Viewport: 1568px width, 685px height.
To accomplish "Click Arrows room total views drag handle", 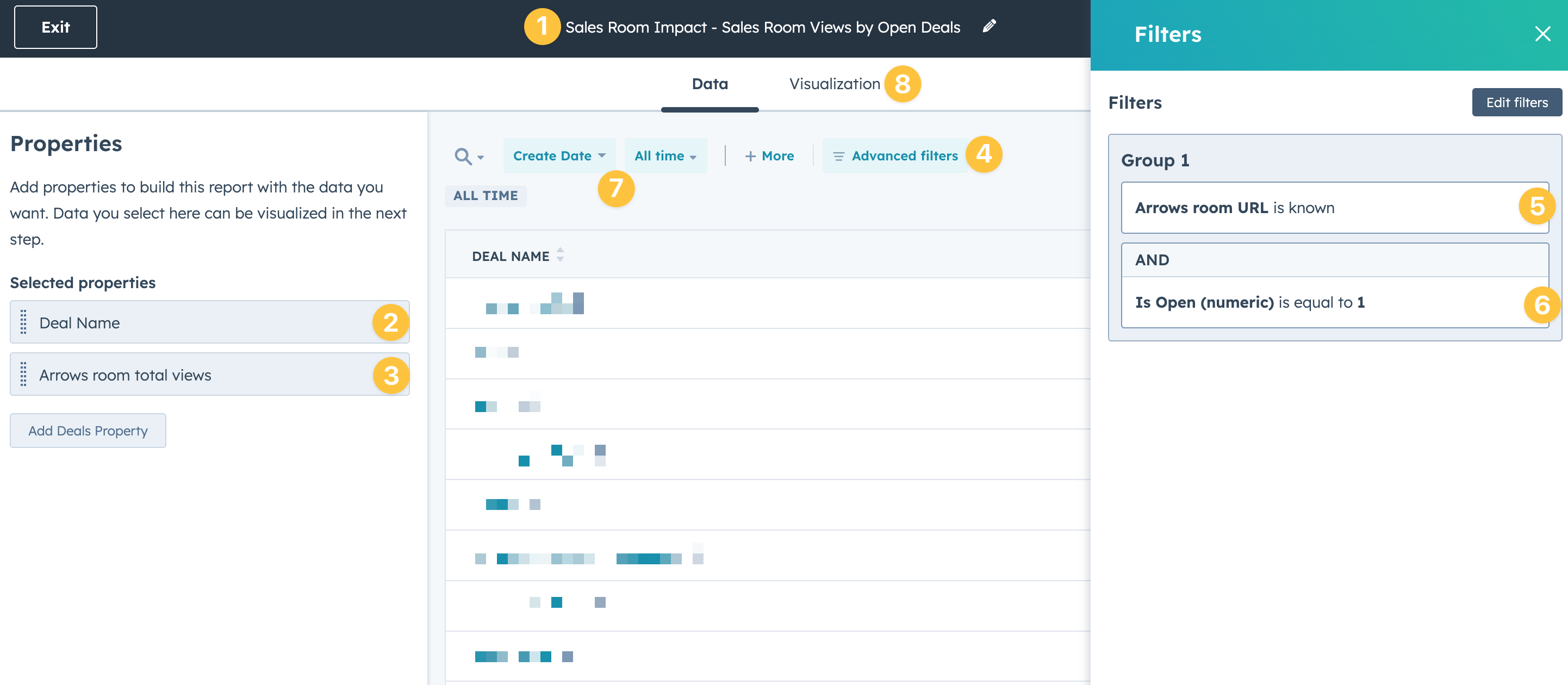I will [24, 375].
